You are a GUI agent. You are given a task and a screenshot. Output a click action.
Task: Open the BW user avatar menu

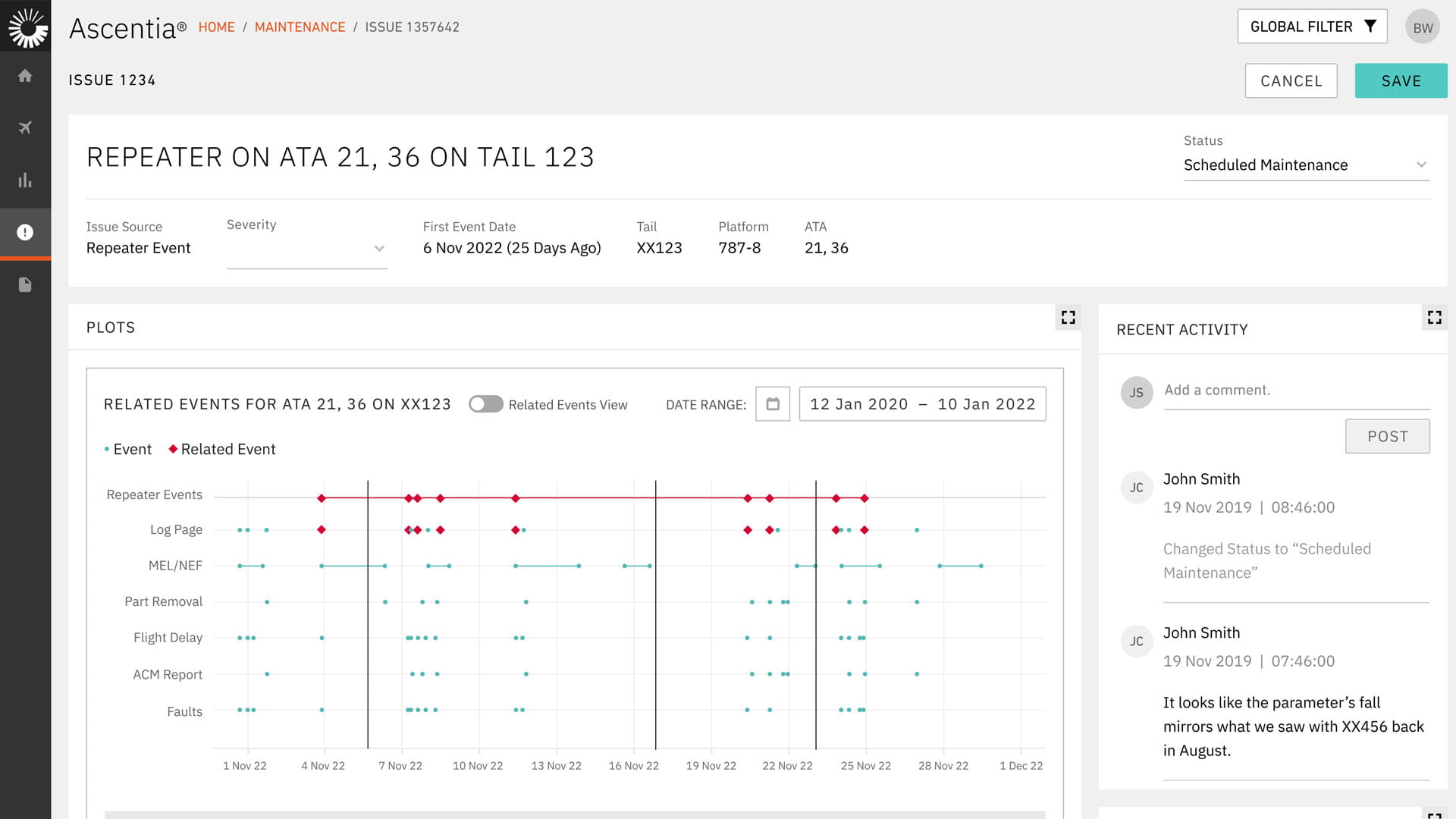1422,27
